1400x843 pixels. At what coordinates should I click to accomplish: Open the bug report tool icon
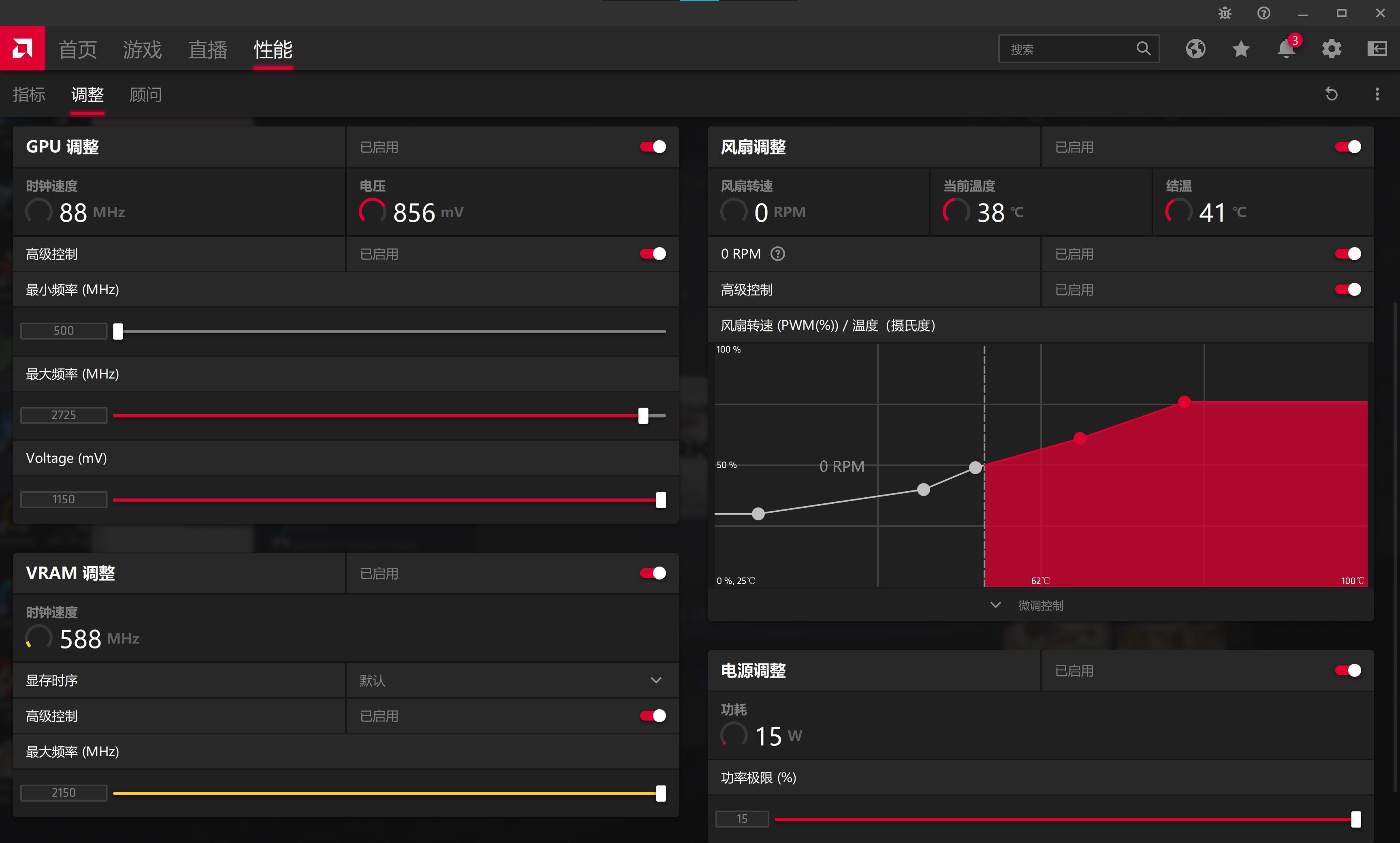click(x=1225, y=13)
